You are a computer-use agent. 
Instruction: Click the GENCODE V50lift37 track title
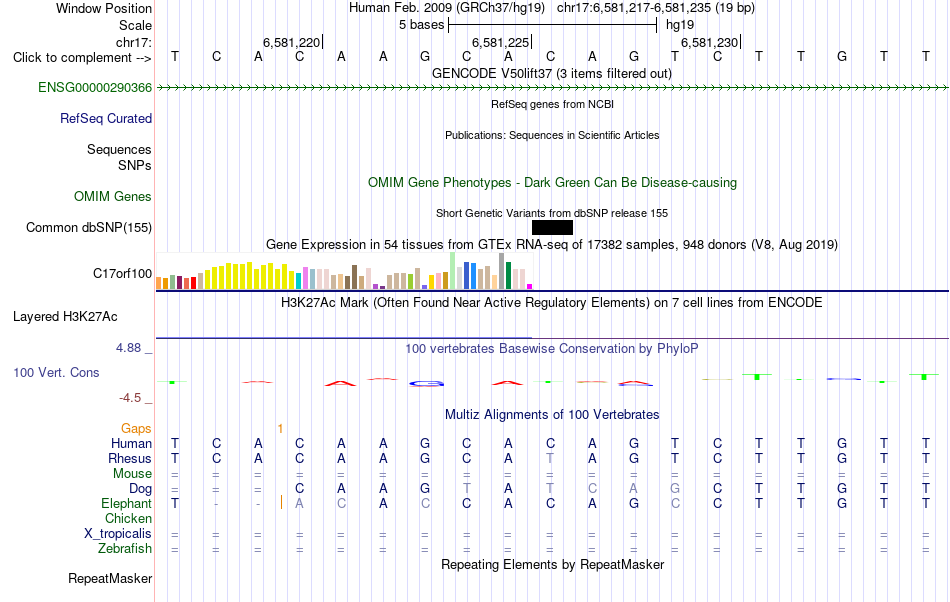552,74
